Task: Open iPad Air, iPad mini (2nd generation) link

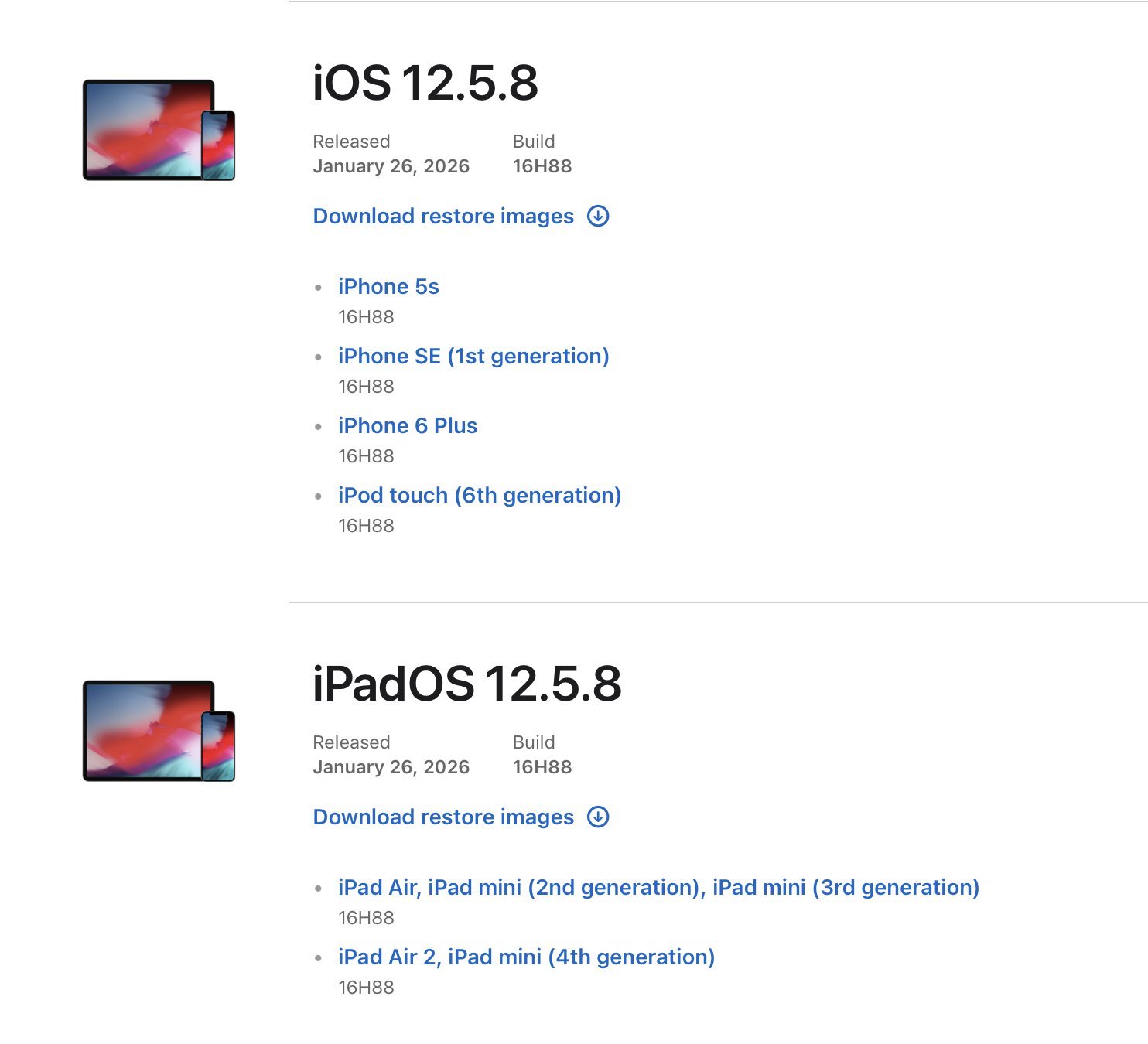Action: click(658, 888)
